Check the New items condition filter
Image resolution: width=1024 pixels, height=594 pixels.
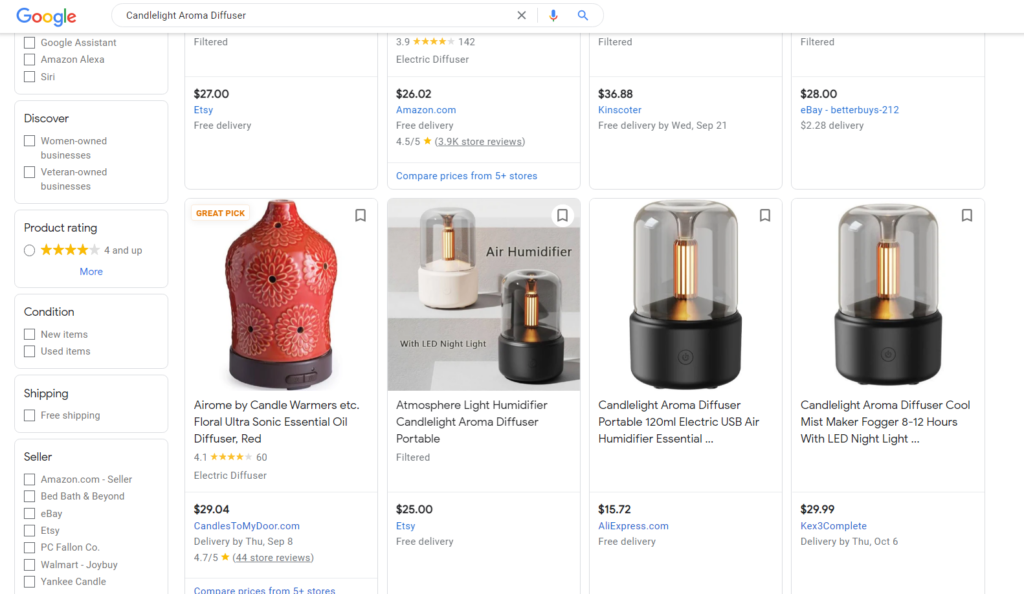(x=29, y=334)
